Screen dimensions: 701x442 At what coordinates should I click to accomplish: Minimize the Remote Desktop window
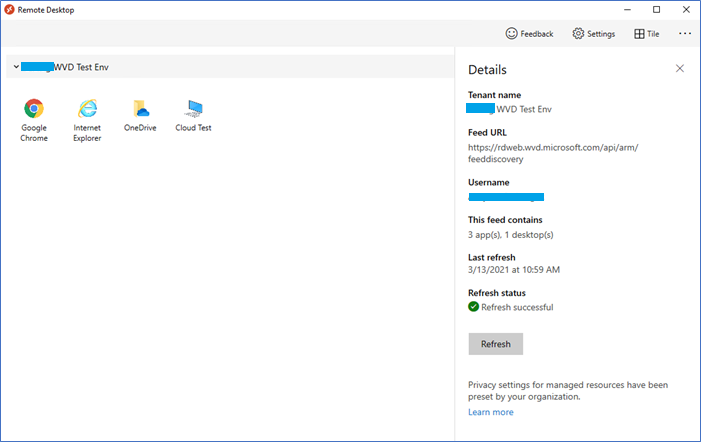coord(627,9)
